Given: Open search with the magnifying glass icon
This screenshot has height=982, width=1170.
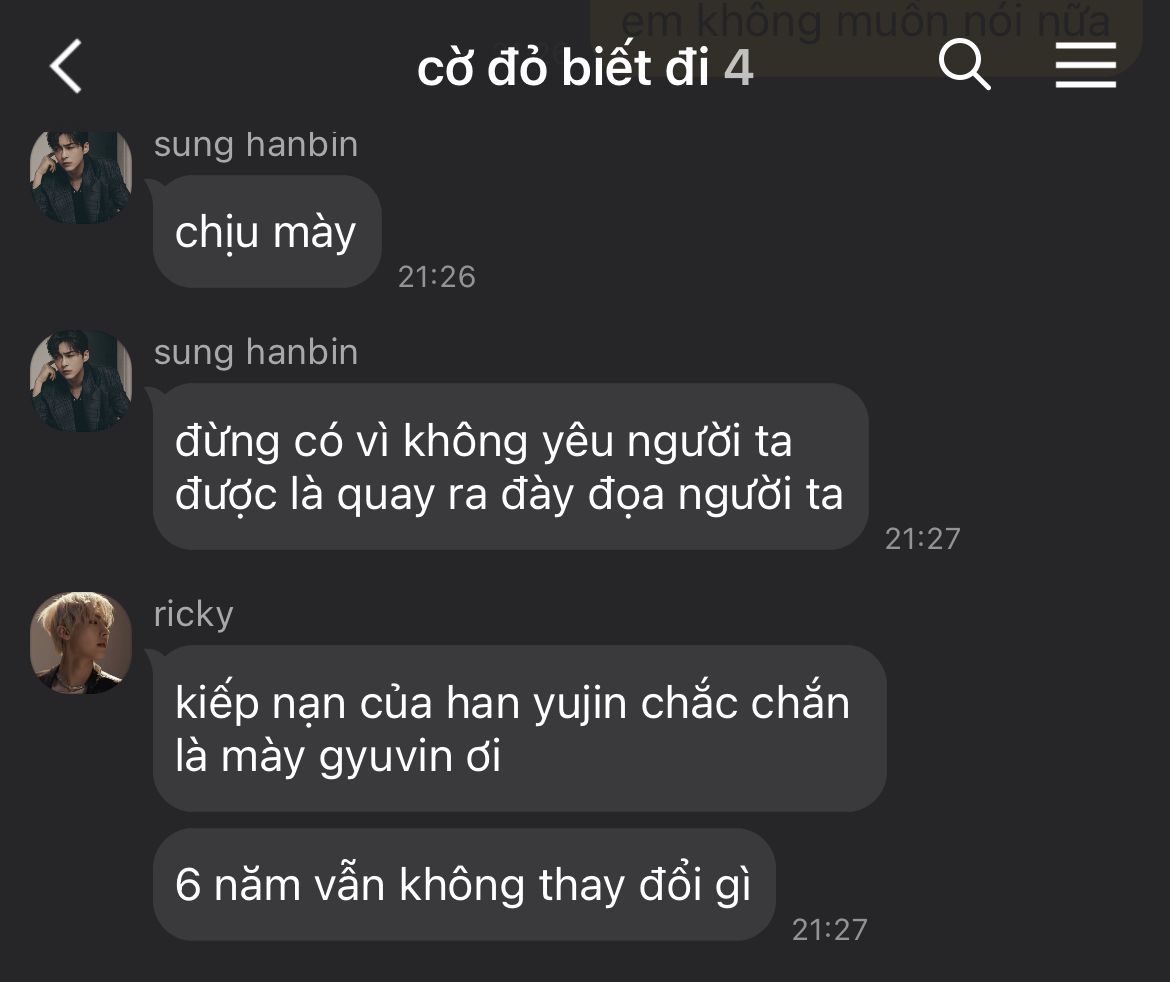Looking at the screenshot, I should 964,65.
